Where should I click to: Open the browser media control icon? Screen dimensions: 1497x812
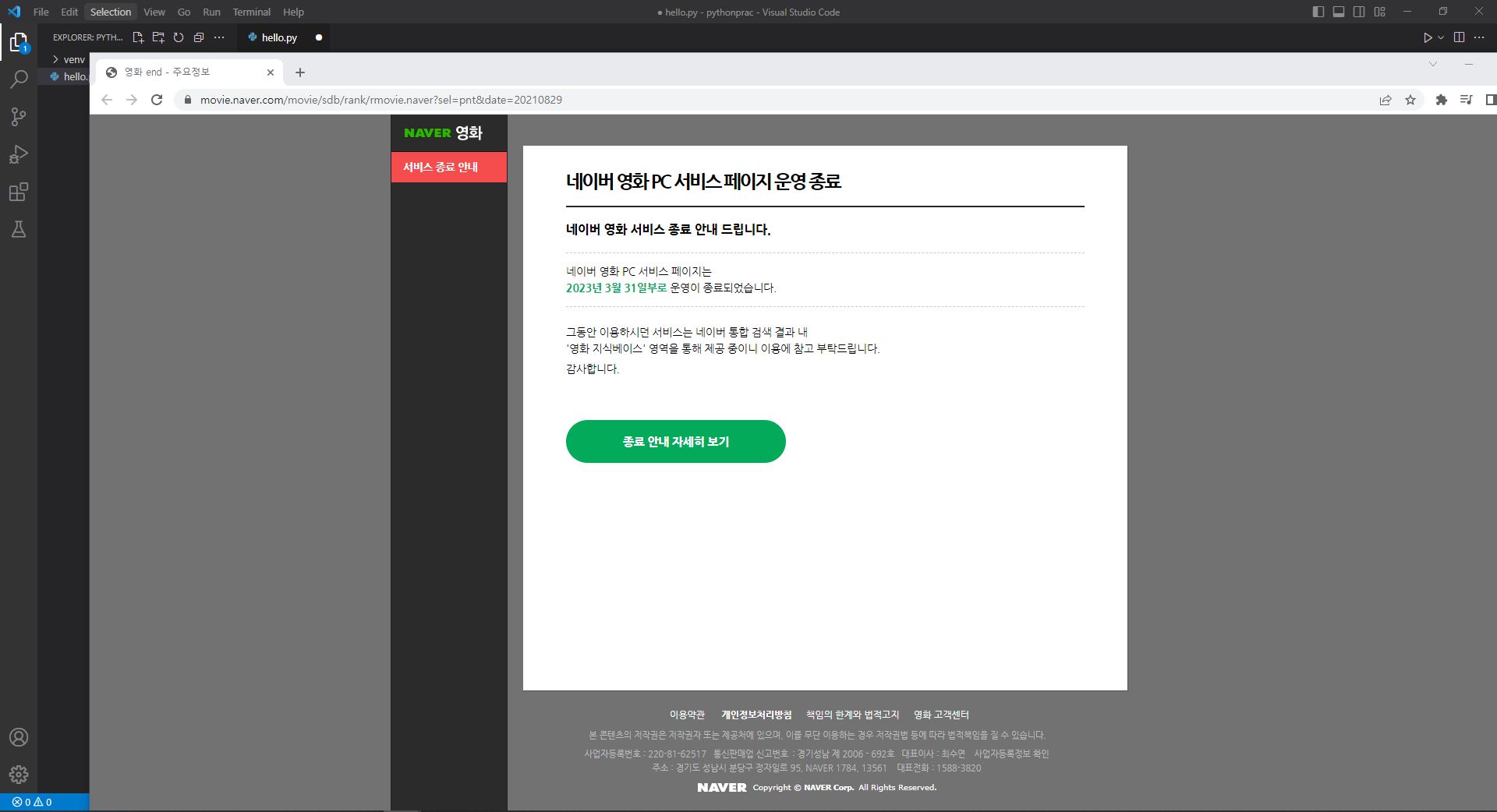(1467, 100)
